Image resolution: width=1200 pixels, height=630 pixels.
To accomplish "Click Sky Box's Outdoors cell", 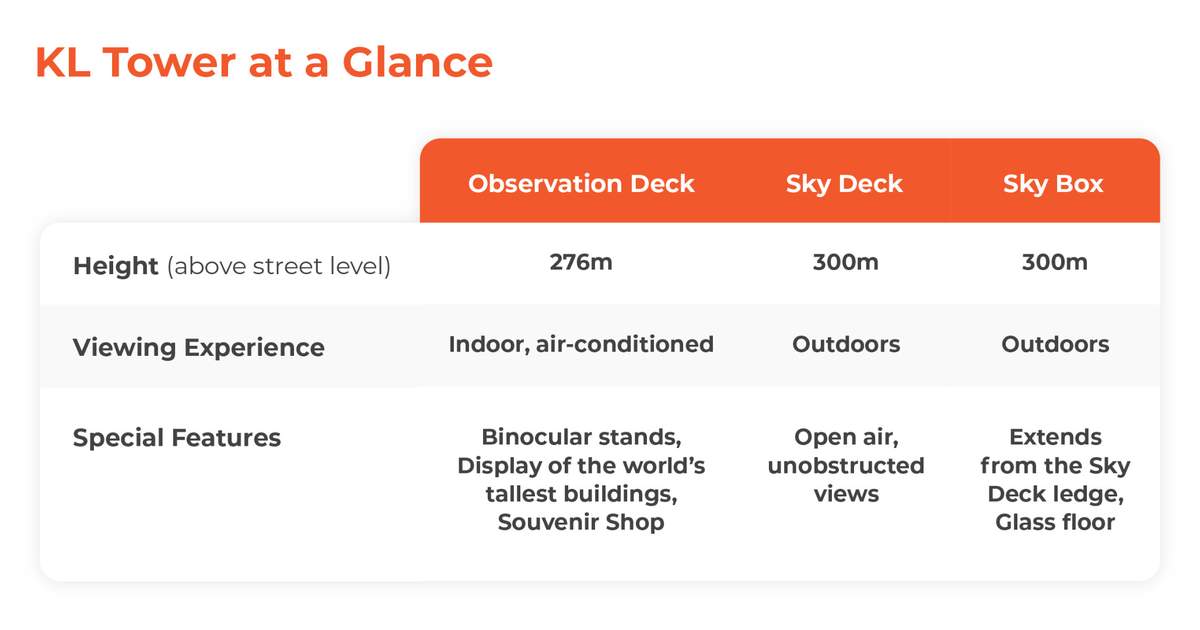I will pos(1055,345).
